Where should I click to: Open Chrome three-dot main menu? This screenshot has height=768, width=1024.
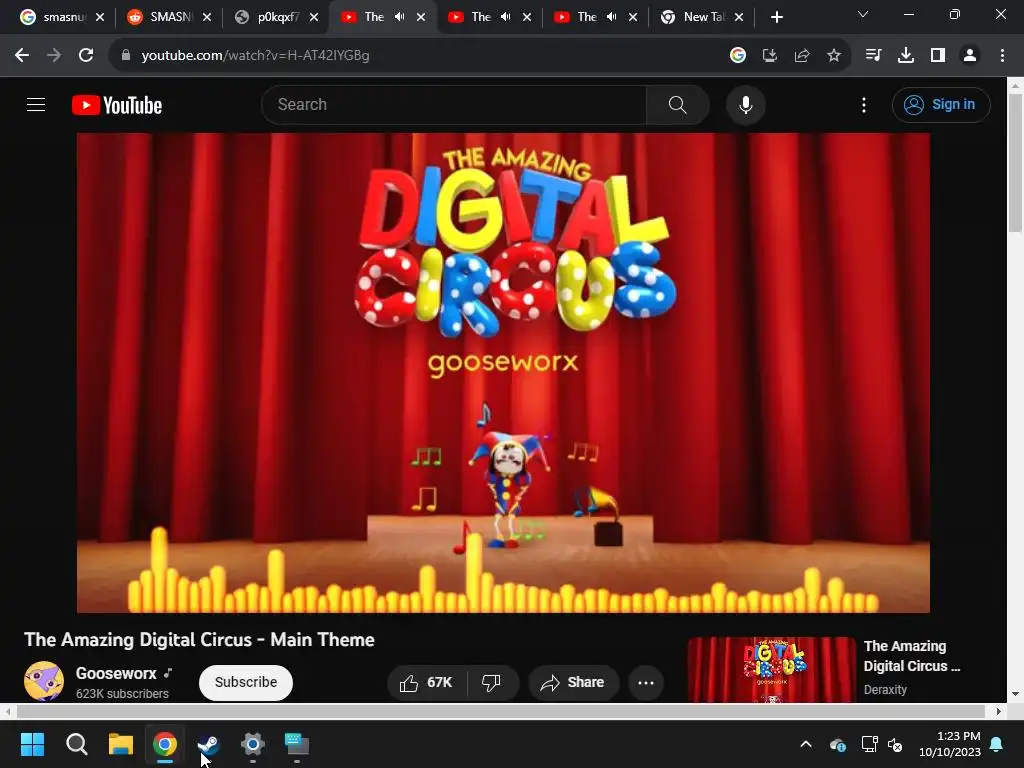pyautogui.click(x=1002, y=56)
